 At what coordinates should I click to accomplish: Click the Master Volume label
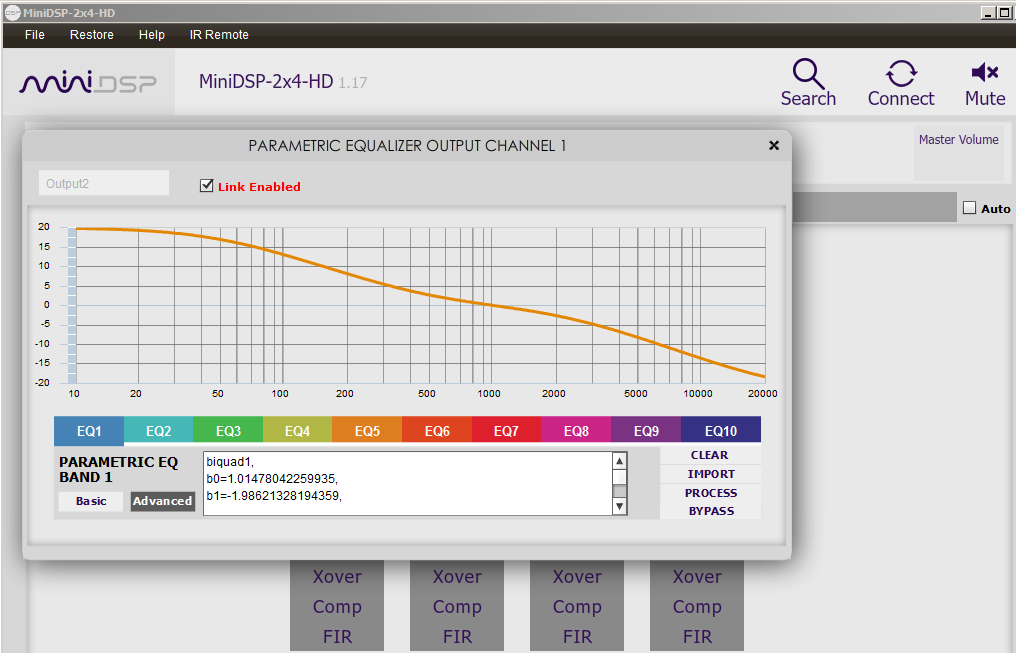958,140
